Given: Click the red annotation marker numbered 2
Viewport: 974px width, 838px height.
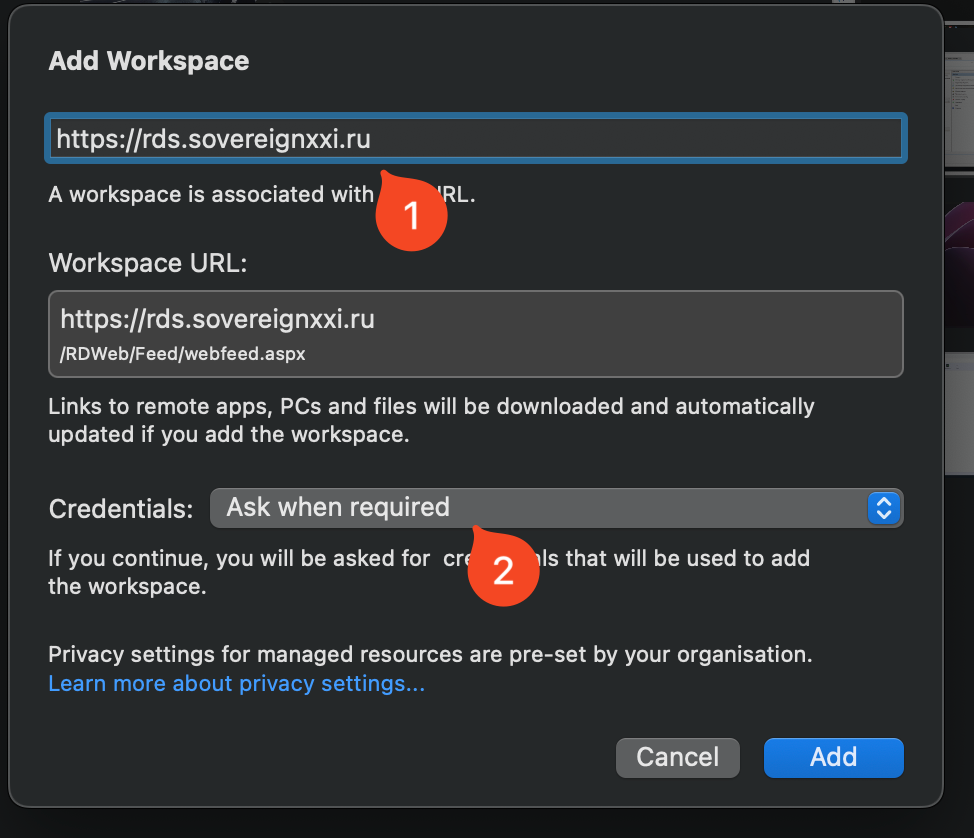Looking at the screenshot, I should pos(503,569).
